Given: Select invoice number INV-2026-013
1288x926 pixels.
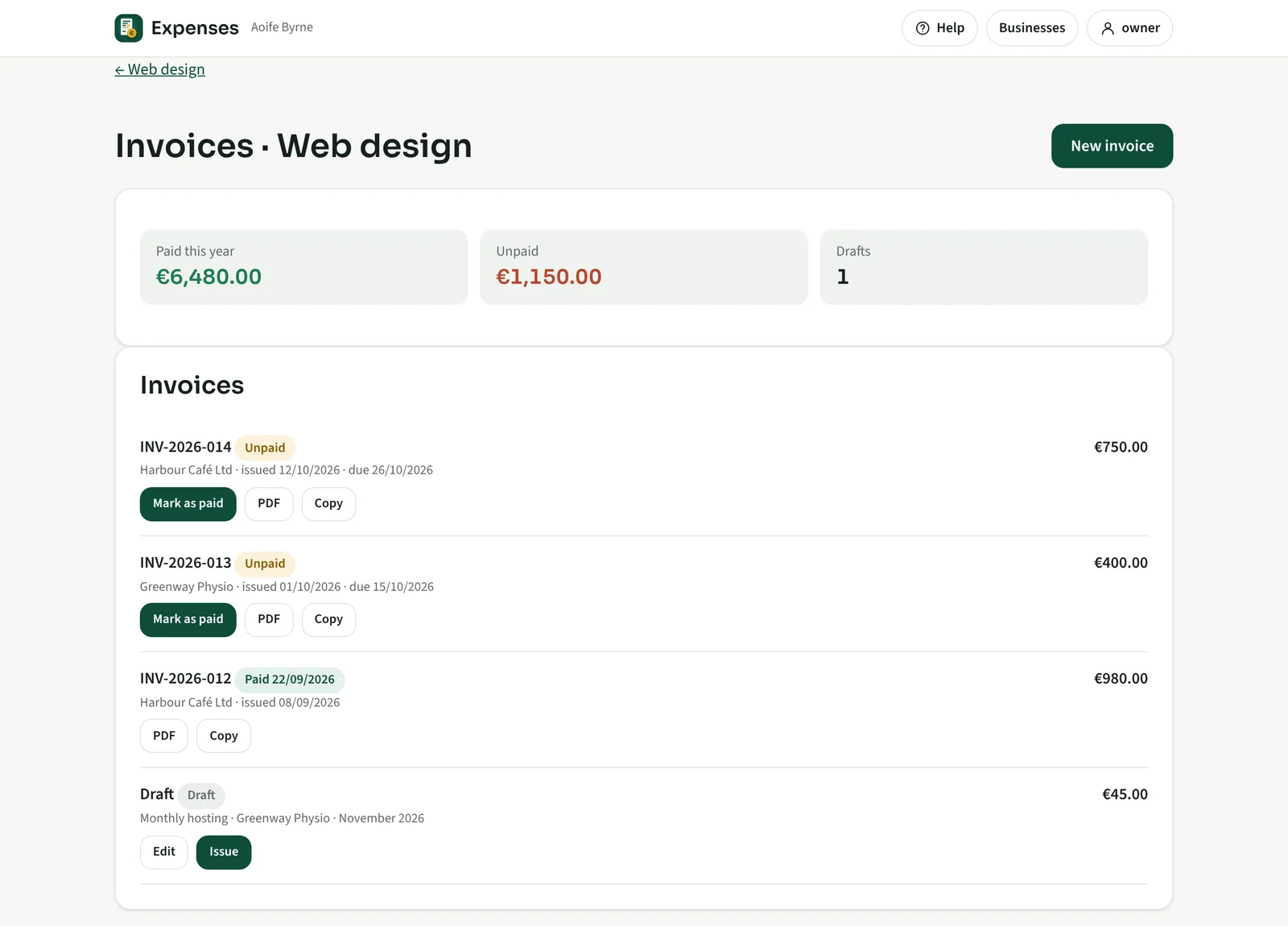Looking at the screenshot, I should [185, 563].
